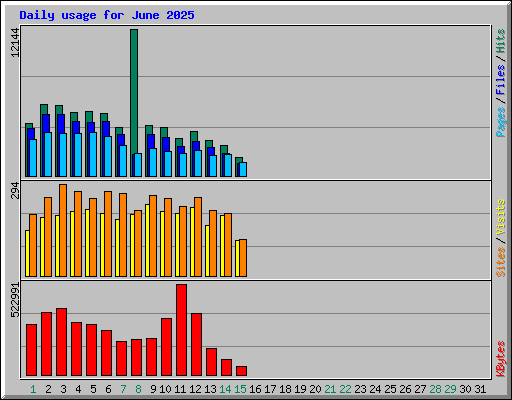Click the red KBytes bar for day 15
This screenshot has width=512, height=400.
241,371
